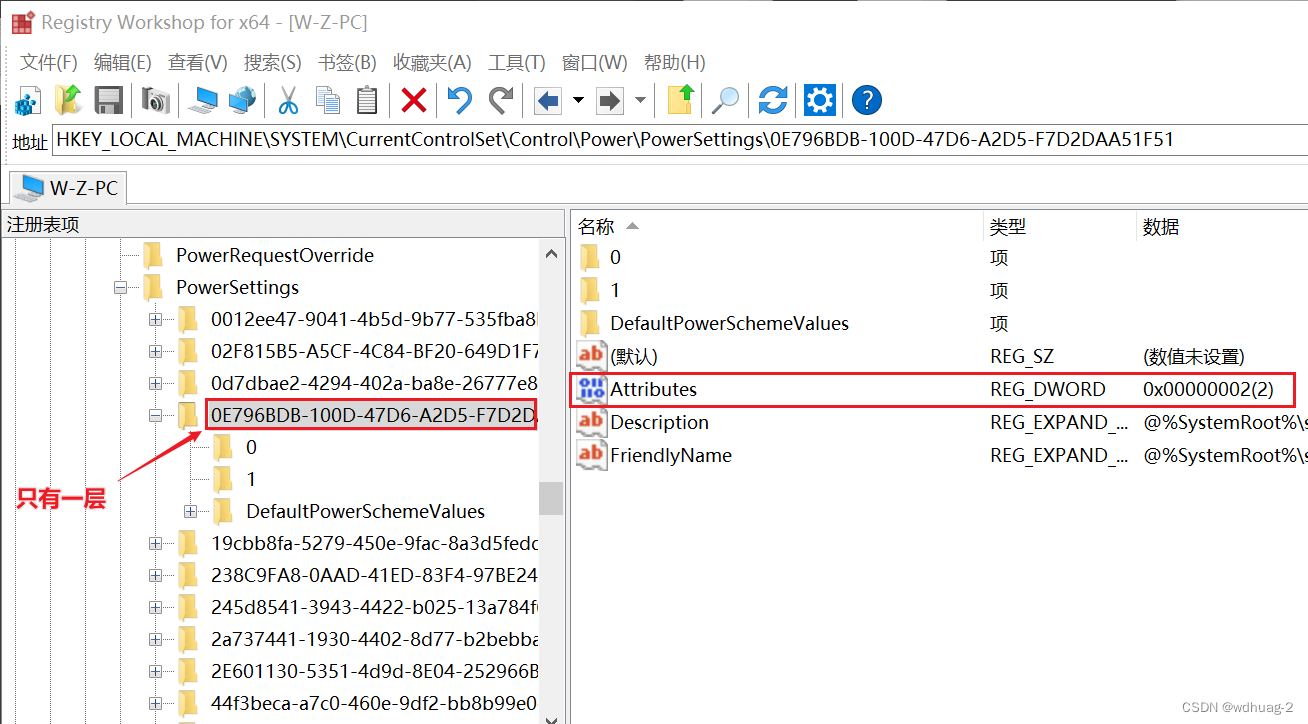Click the Copy toolbar icon
Screen dimensions: 1308x724
tap(328, 100)
